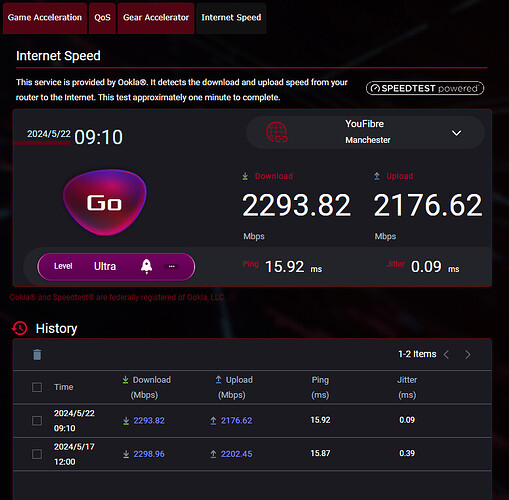
Task: Click the Level Ultra pill button
Action: click(x=116, y=267)
